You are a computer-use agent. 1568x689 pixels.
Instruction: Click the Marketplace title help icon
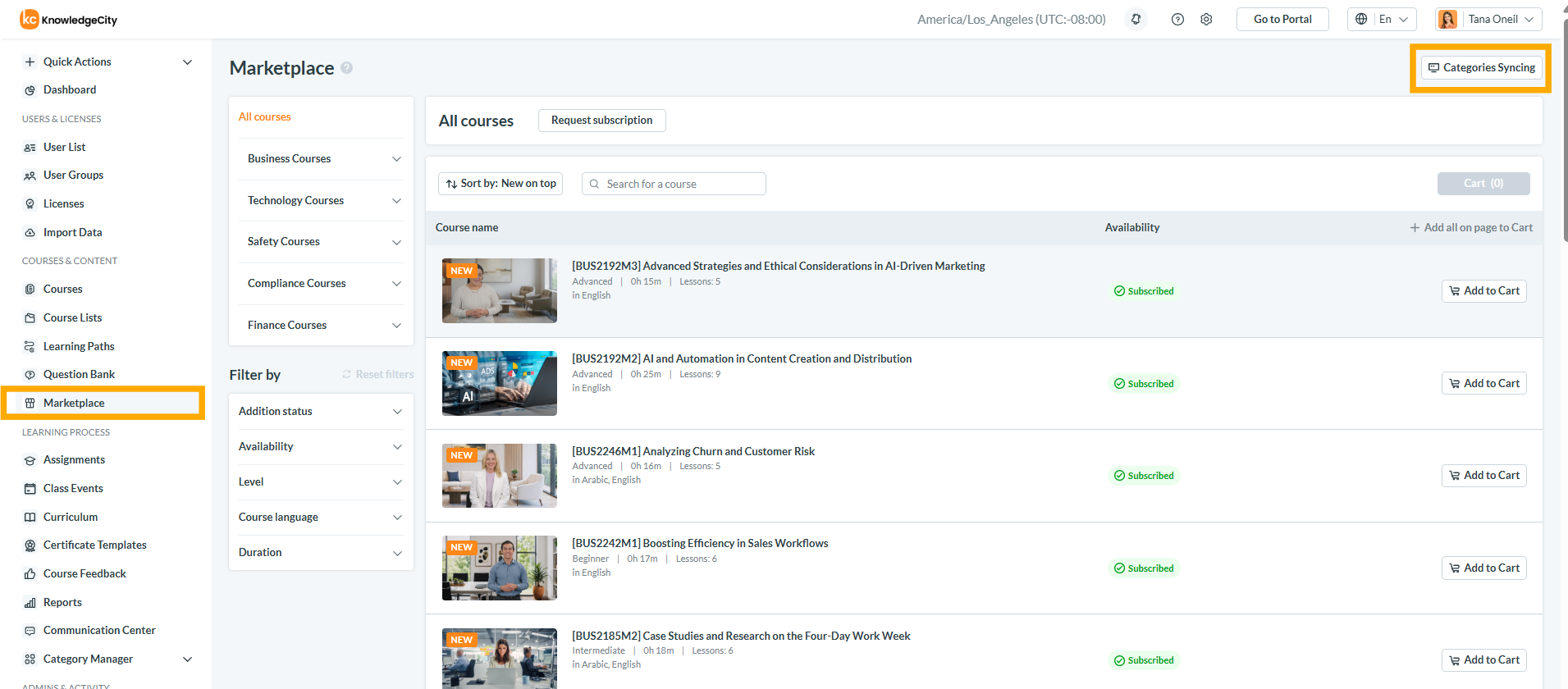click(347, 68)
